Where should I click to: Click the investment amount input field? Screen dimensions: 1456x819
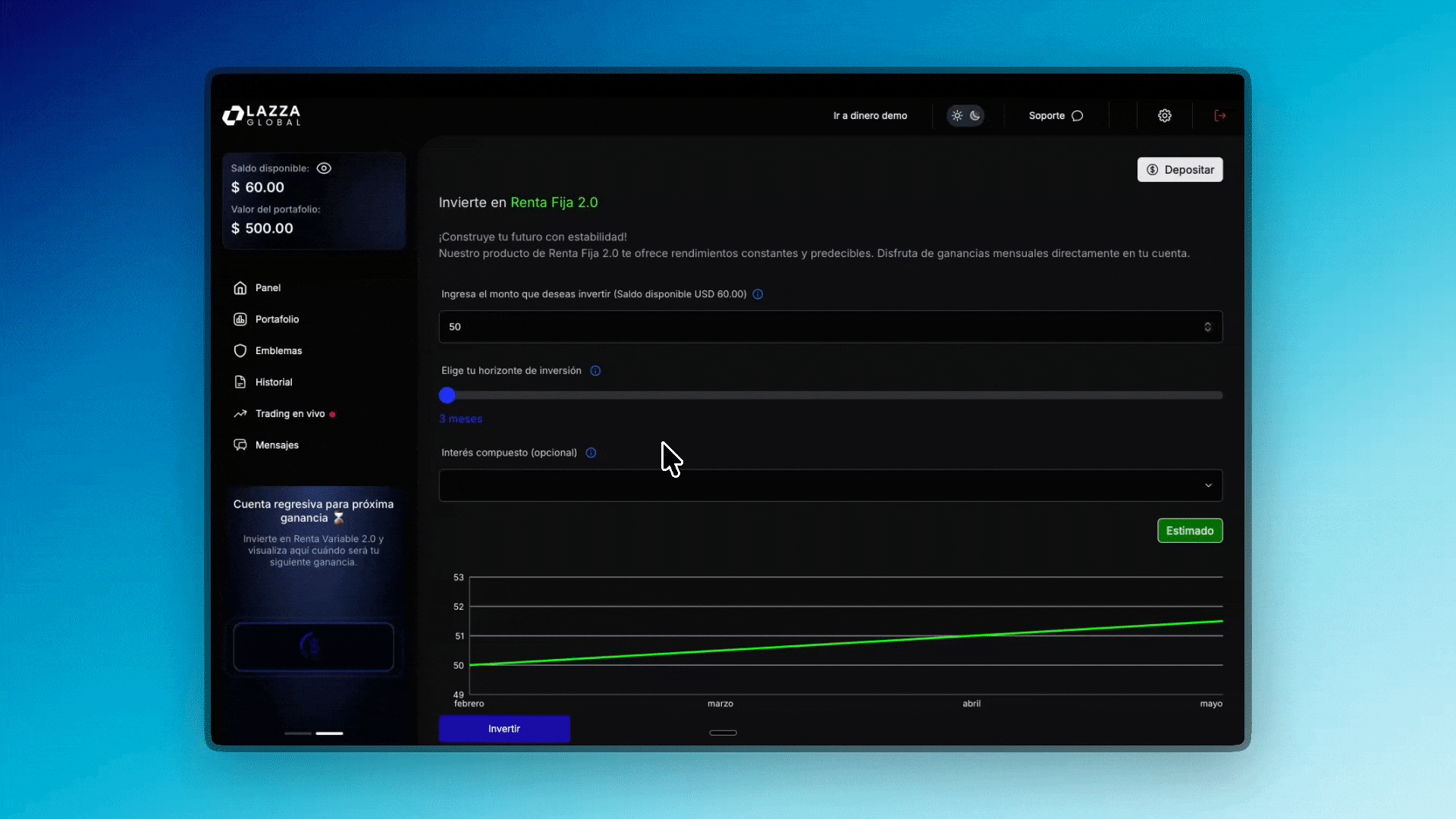[x=819, y=327]
